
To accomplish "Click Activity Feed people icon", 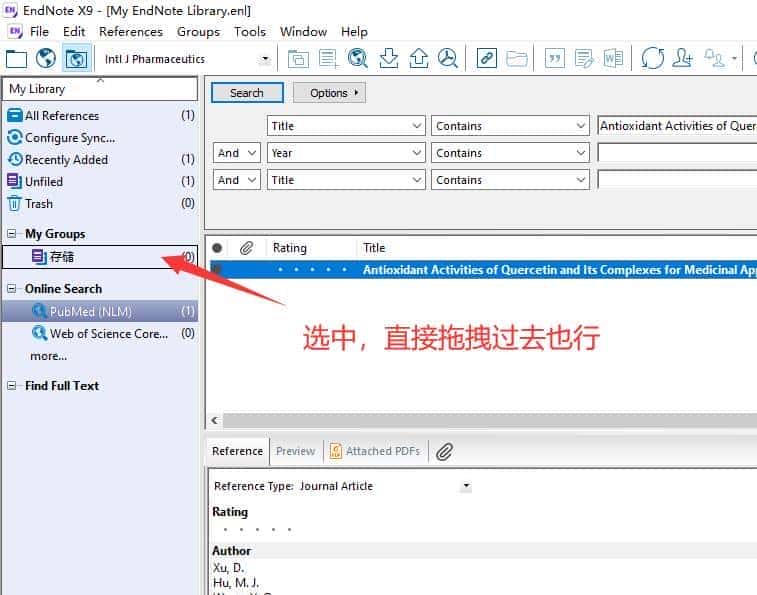I will coord(715,59).
